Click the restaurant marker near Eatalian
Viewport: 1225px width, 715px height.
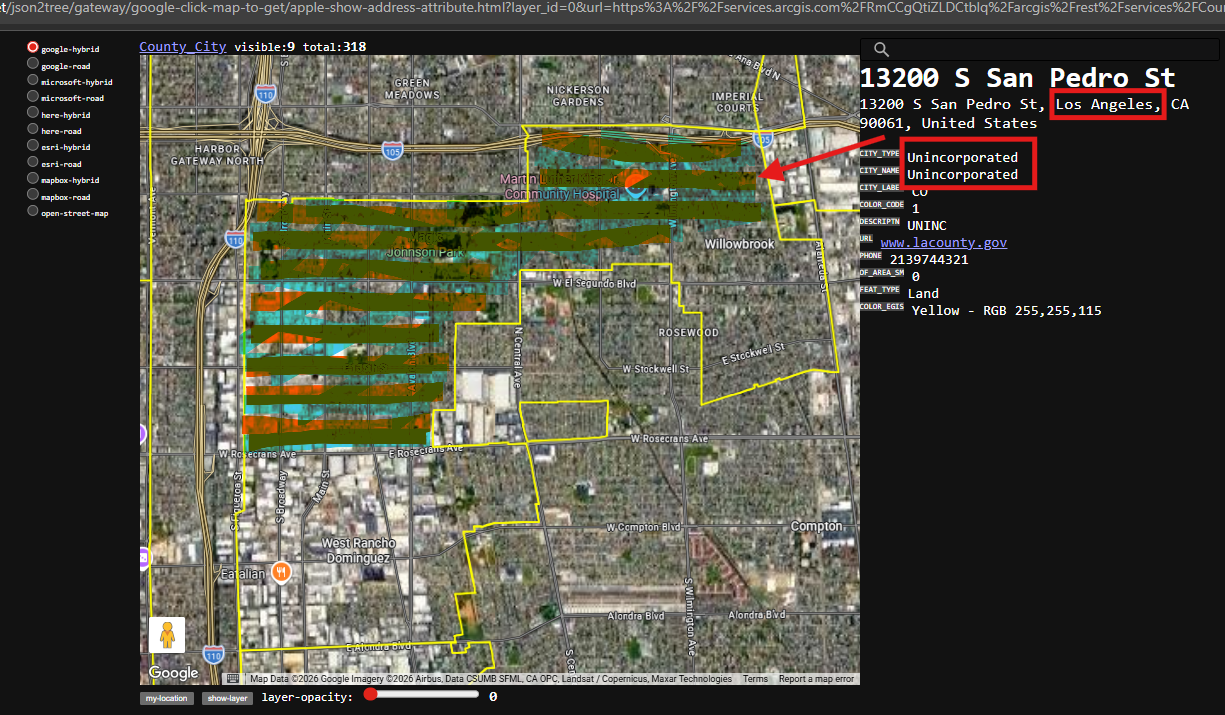(x=282, y=572)
